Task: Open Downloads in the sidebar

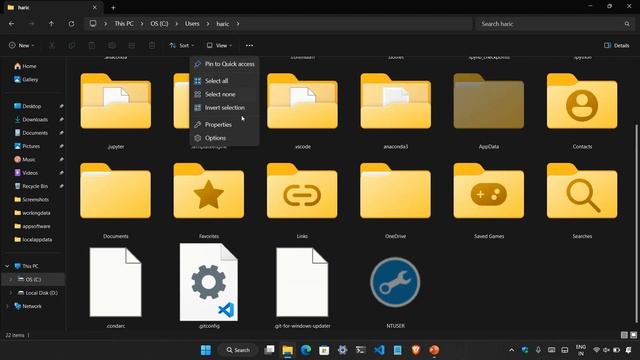Action: pos(35,120)
